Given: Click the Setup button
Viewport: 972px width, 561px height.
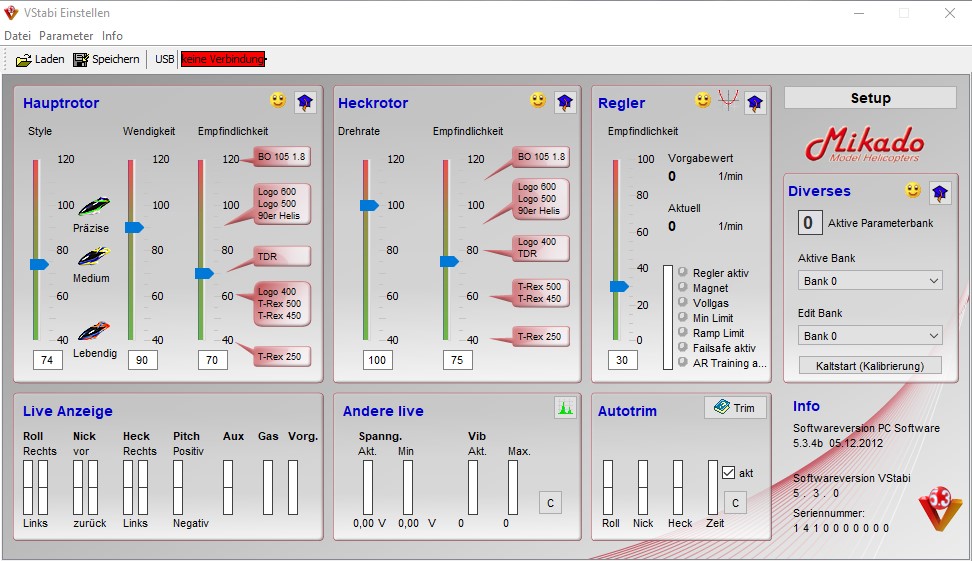Looking at the screenshot, I should point(870,98).
